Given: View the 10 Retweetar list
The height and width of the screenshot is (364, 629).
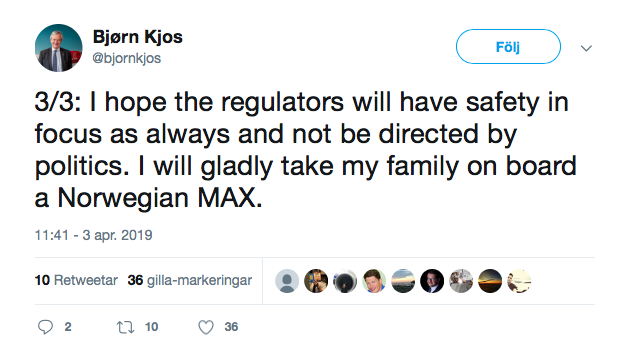Looking at the screenshot, I should 76,280.
